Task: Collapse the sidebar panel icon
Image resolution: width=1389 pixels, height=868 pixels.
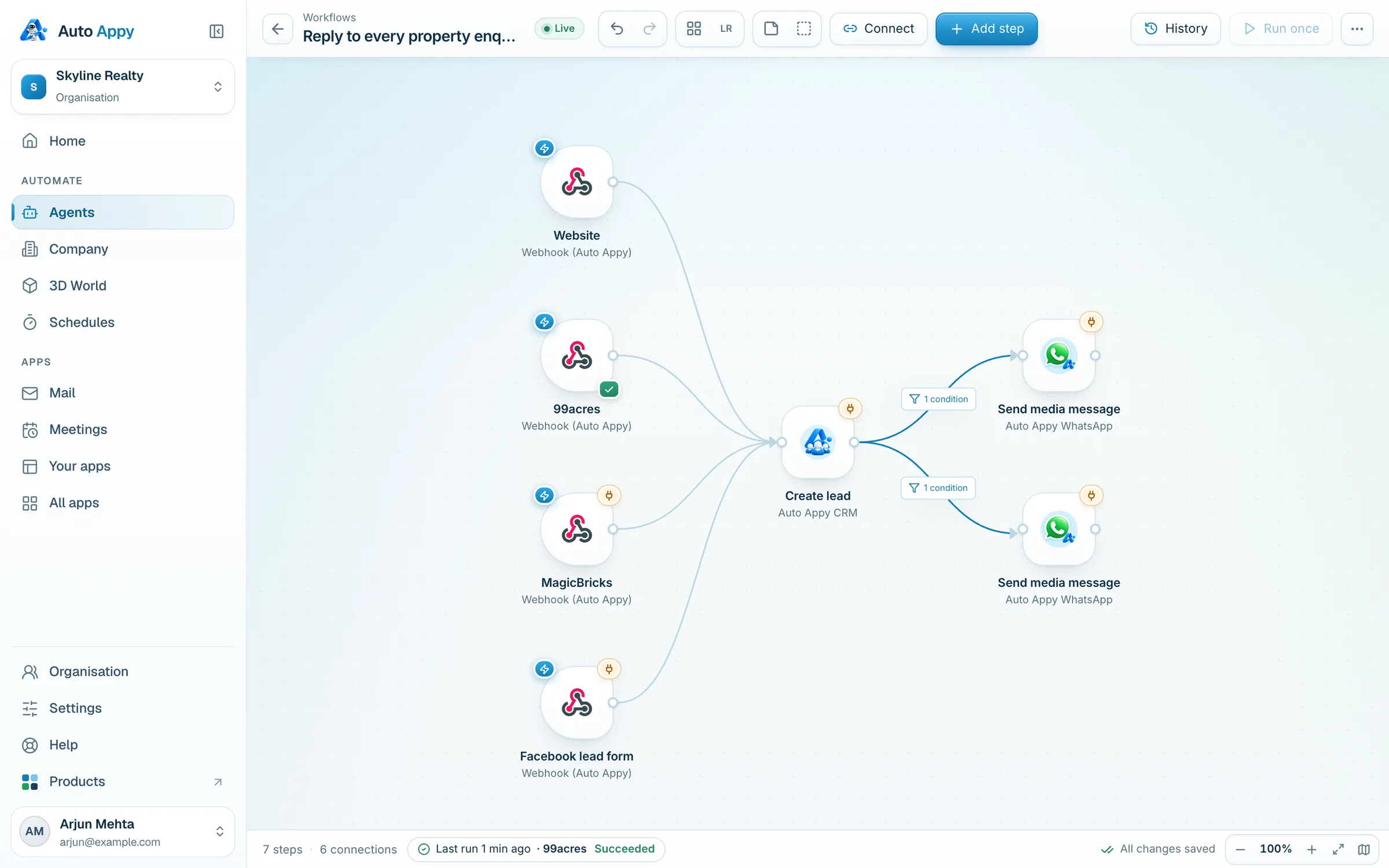Action: 216,31
